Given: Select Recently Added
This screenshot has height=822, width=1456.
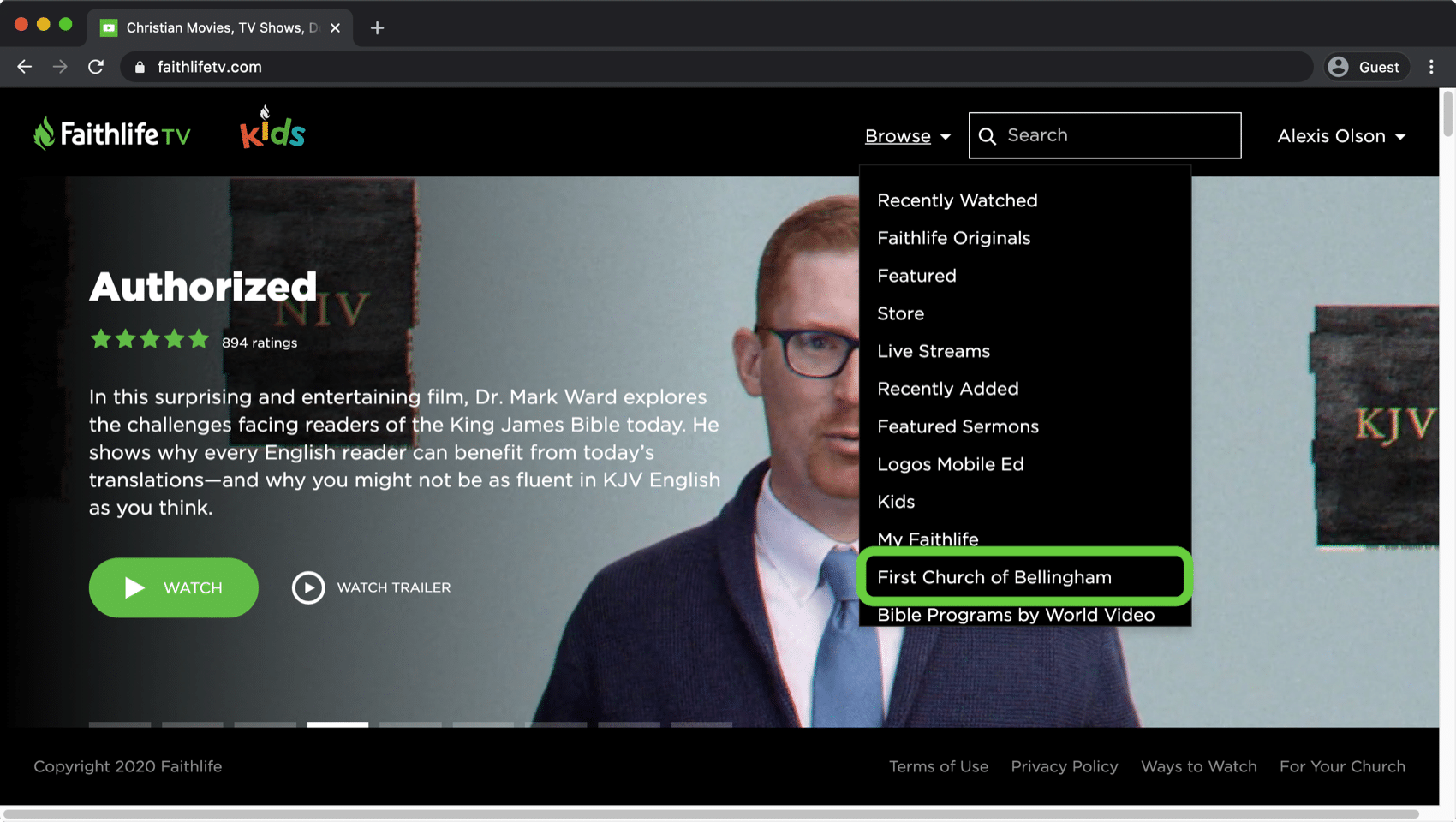Looking at the screenshot, I should (x=948, y=389).
